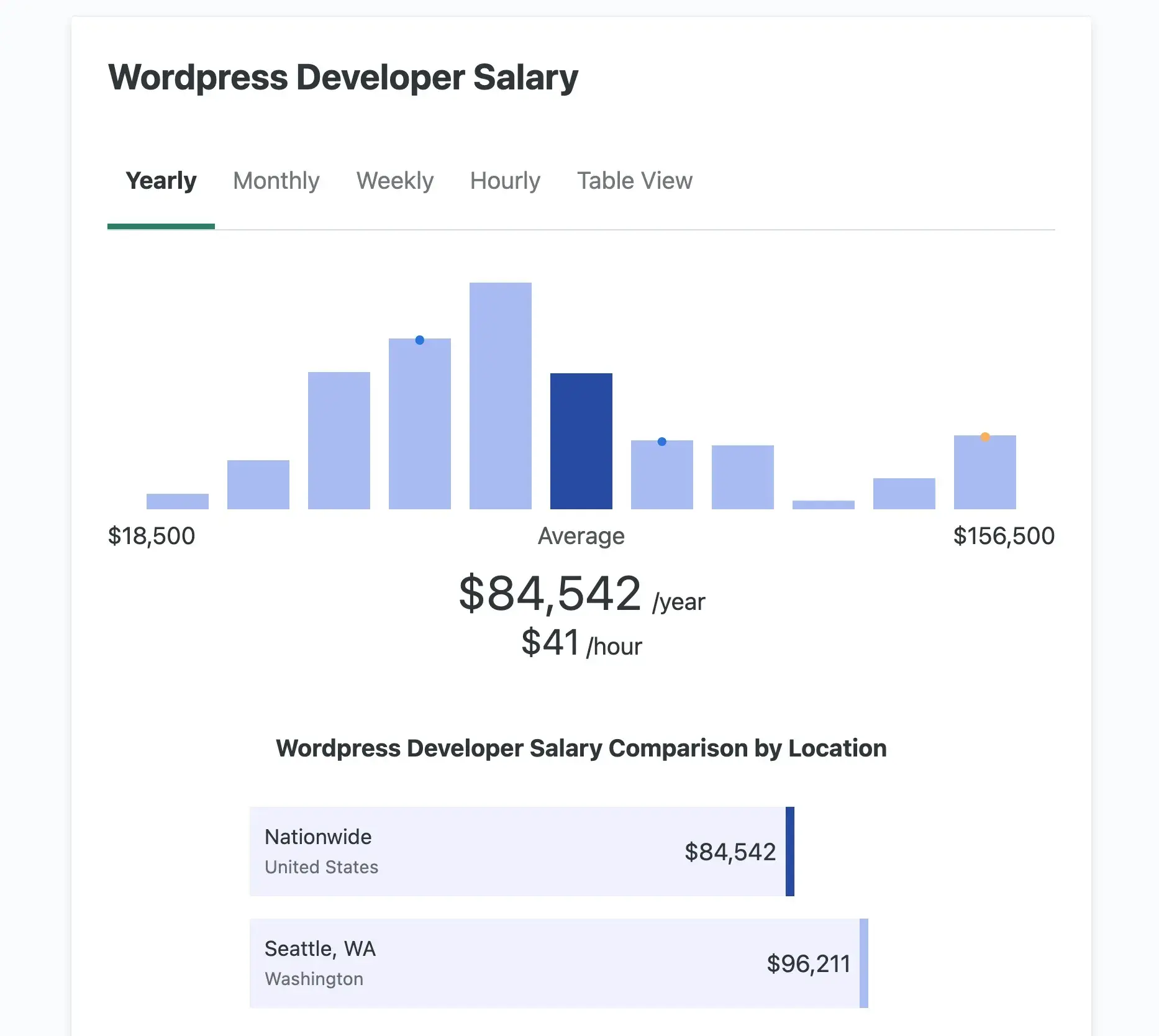The height and width of the screenshot is (1036, 1159).
Task: Click the orange dot on last bar
Action: coord(985,437)
